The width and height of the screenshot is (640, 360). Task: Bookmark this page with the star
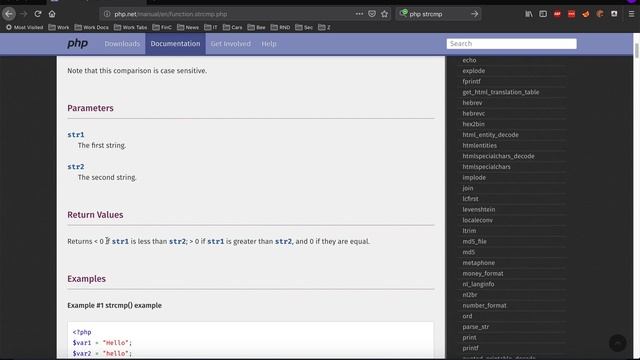pyautogui.click(x=384, y=14)
